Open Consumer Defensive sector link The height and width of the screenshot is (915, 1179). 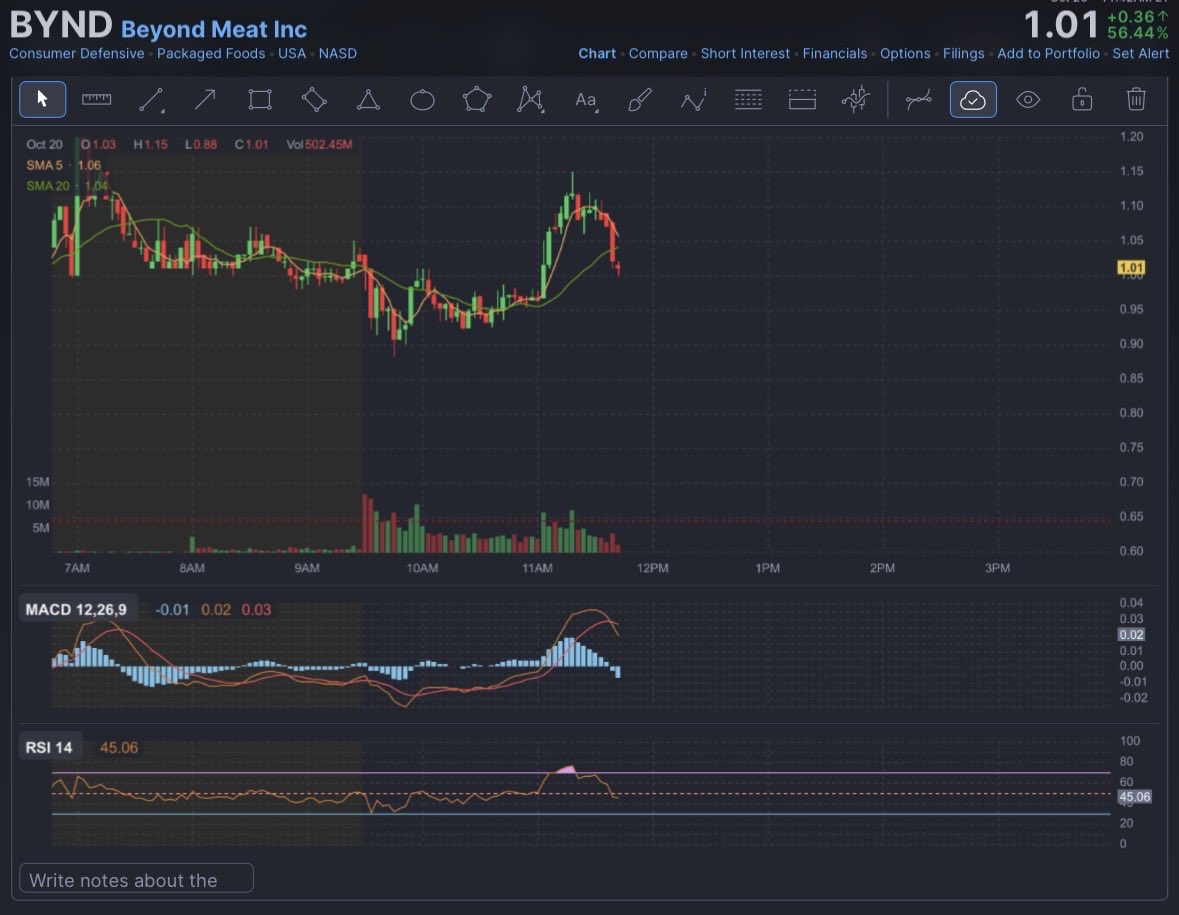click(77, 53)
